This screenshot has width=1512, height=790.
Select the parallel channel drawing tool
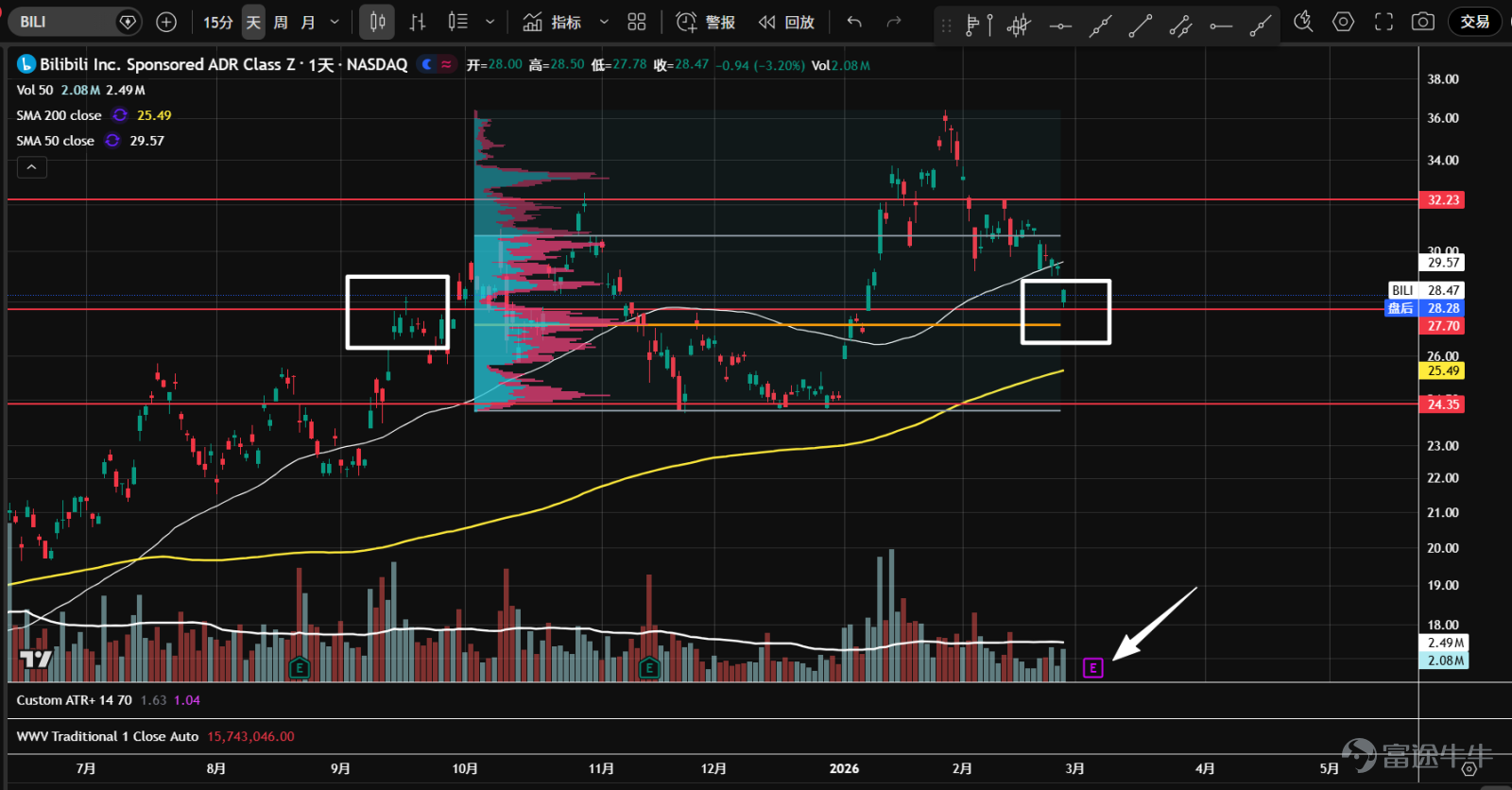1180,26
